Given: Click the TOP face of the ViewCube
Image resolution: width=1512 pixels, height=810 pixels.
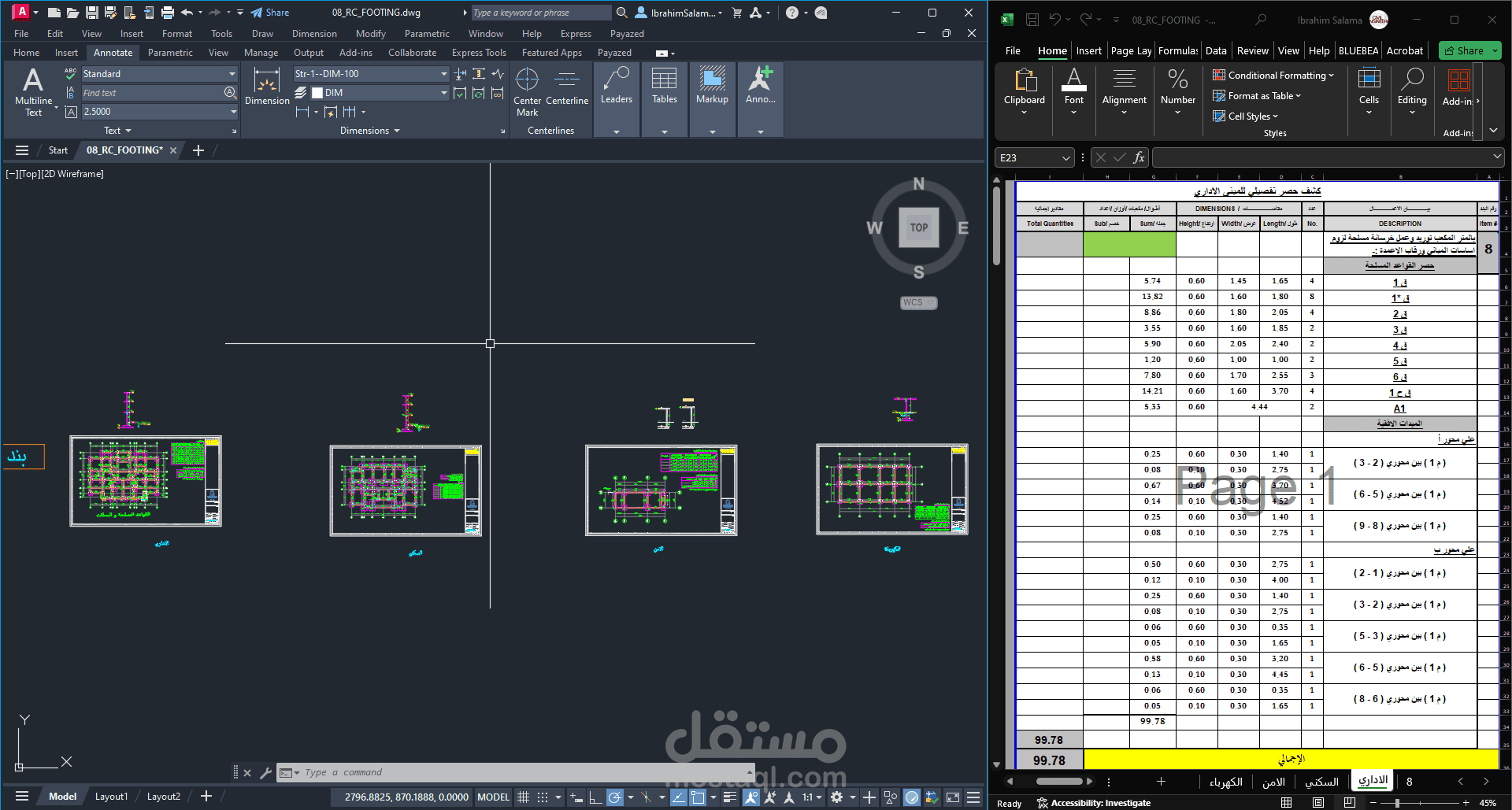Looking at the screenshot, I should click(x=919, y=227).
